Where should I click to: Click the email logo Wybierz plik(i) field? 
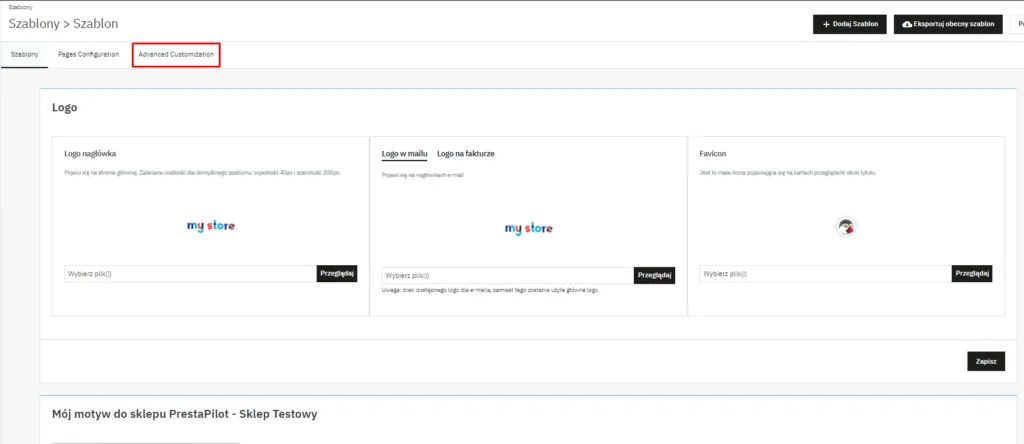[507, 275]
